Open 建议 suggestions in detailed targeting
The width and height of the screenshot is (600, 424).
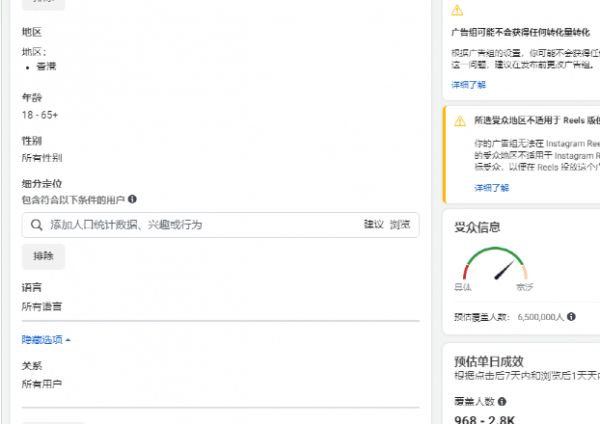pyautogui.click(x=373, y=225)
